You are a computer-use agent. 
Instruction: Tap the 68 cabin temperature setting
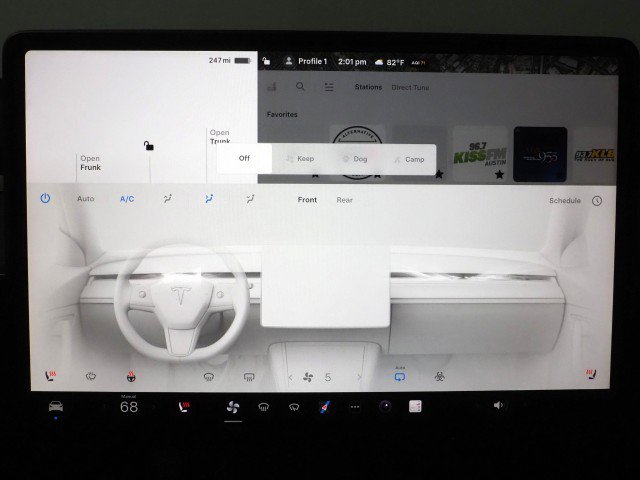[x=129, y=407]
